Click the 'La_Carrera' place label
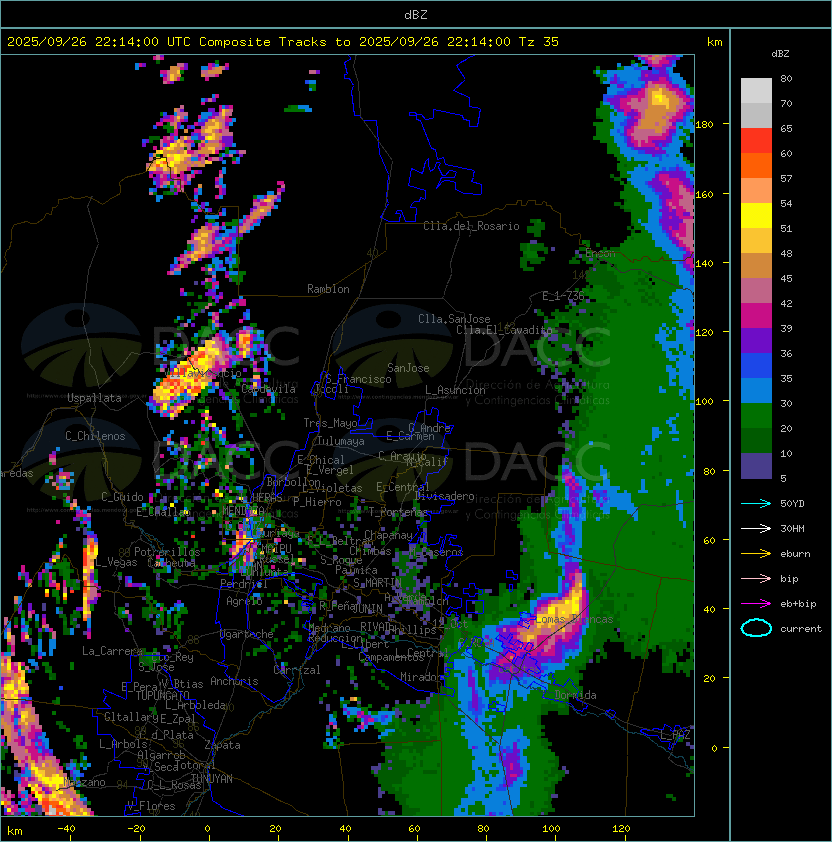Image resolution: width=832 pixels, height=842 pixels. click(112, 651)
